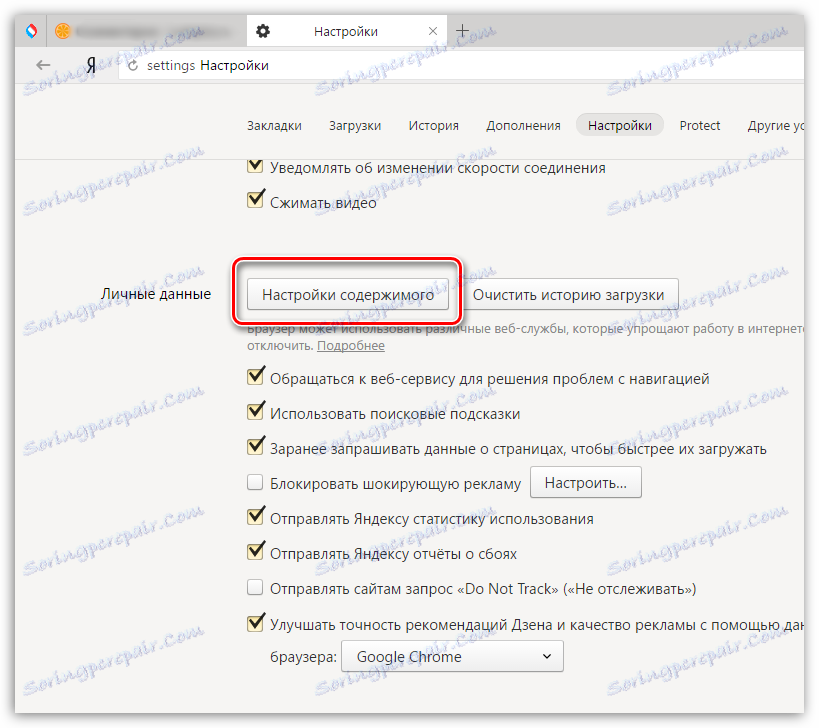This screenshot has height=728, width=819.
Task: Open the Подробнее link
Action: tap(351, 346)
